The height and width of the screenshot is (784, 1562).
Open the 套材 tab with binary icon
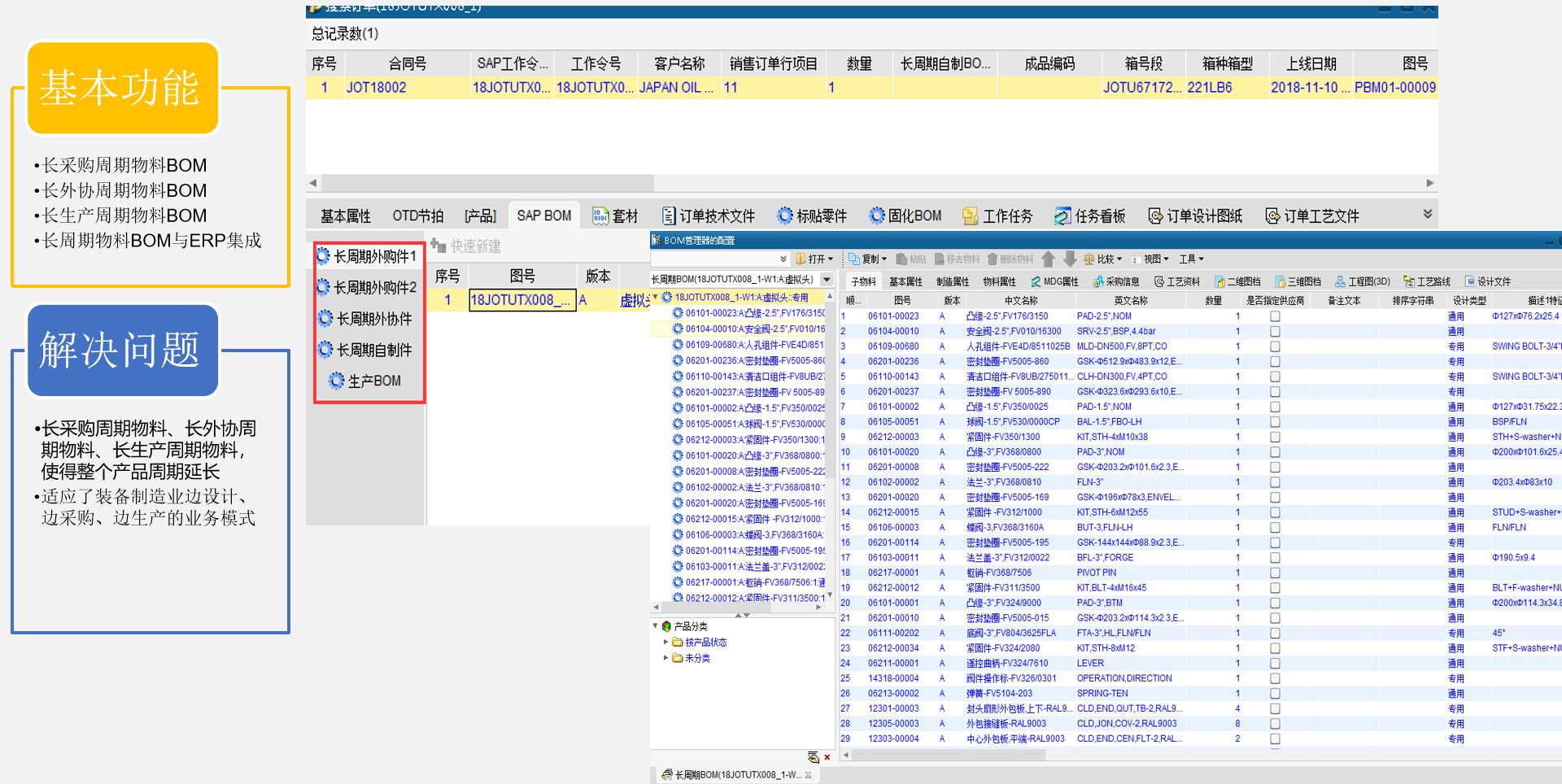615,216
